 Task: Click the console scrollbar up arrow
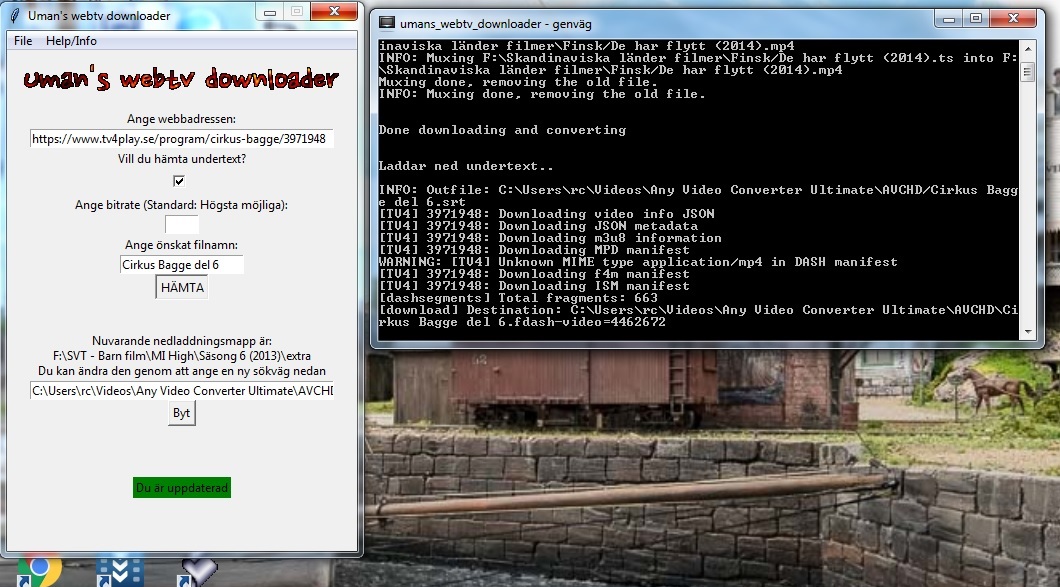pos(1028,47)
